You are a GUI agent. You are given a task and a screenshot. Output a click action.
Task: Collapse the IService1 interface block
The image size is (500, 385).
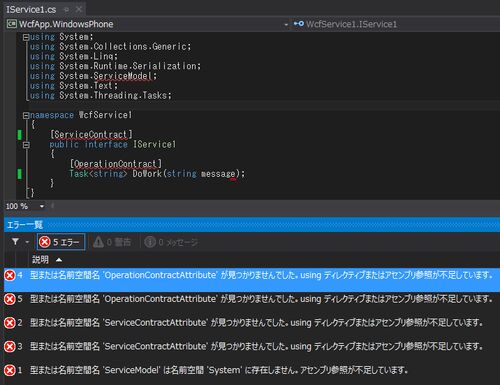[26, 145]
